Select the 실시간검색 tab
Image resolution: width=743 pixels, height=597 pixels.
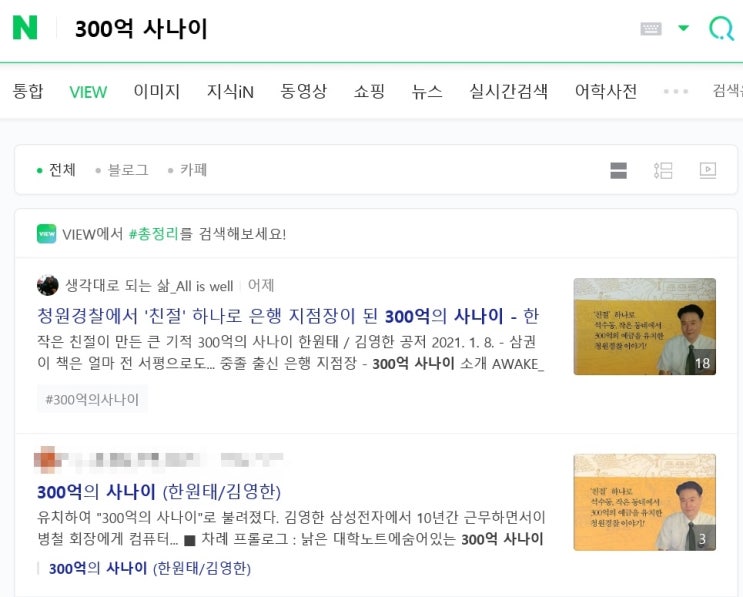click(x=508, y=91)
